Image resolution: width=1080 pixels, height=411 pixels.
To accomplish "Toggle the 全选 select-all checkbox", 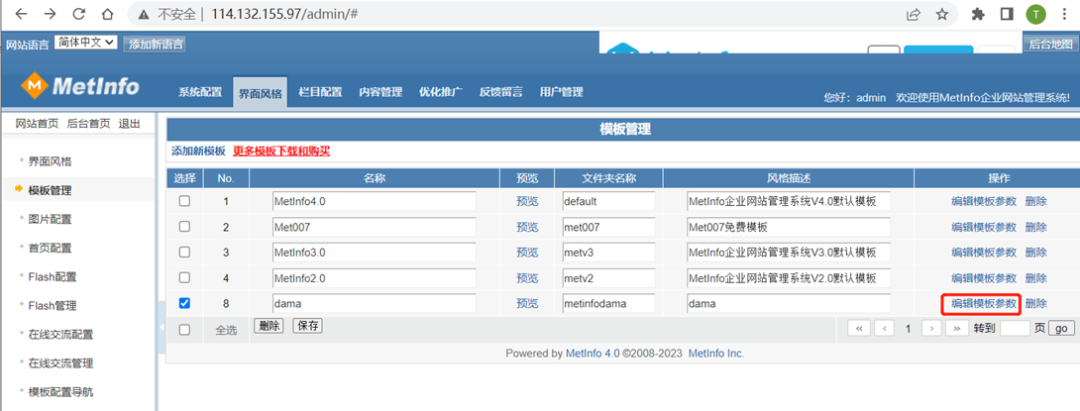I will click(185, 330).
